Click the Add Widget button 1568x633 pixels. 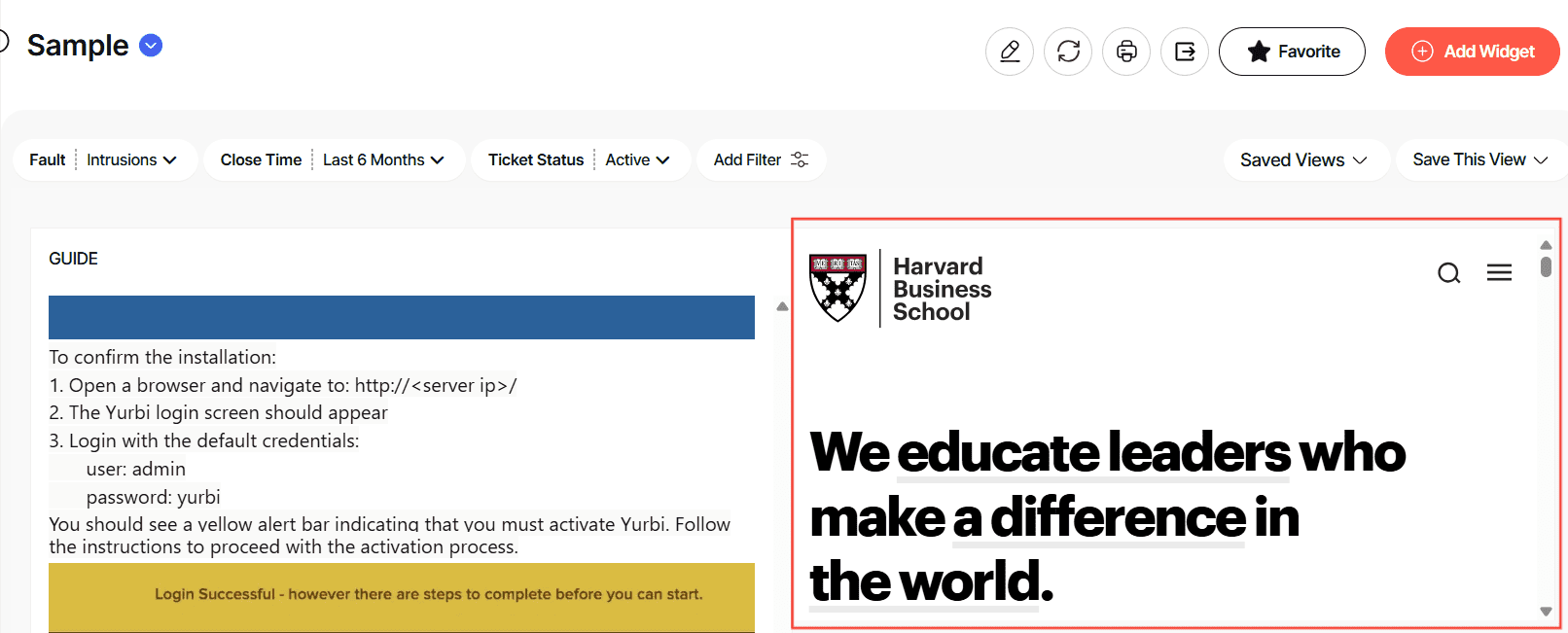point(1472,52)
